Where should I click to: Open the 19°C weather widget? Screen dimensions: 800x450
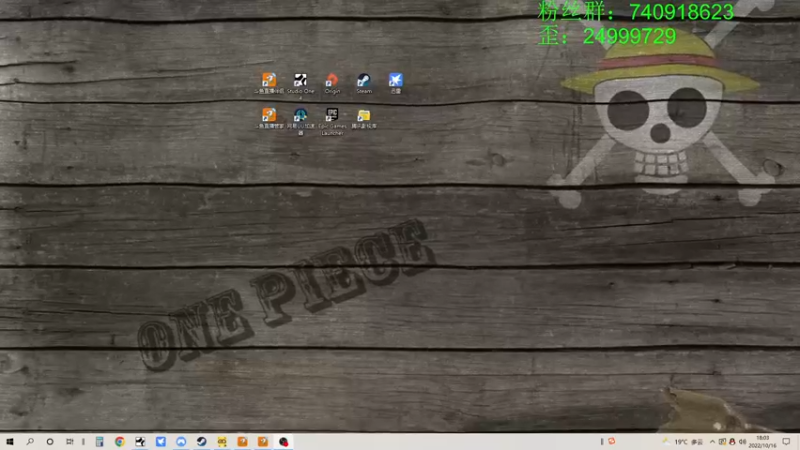point(684,442)
